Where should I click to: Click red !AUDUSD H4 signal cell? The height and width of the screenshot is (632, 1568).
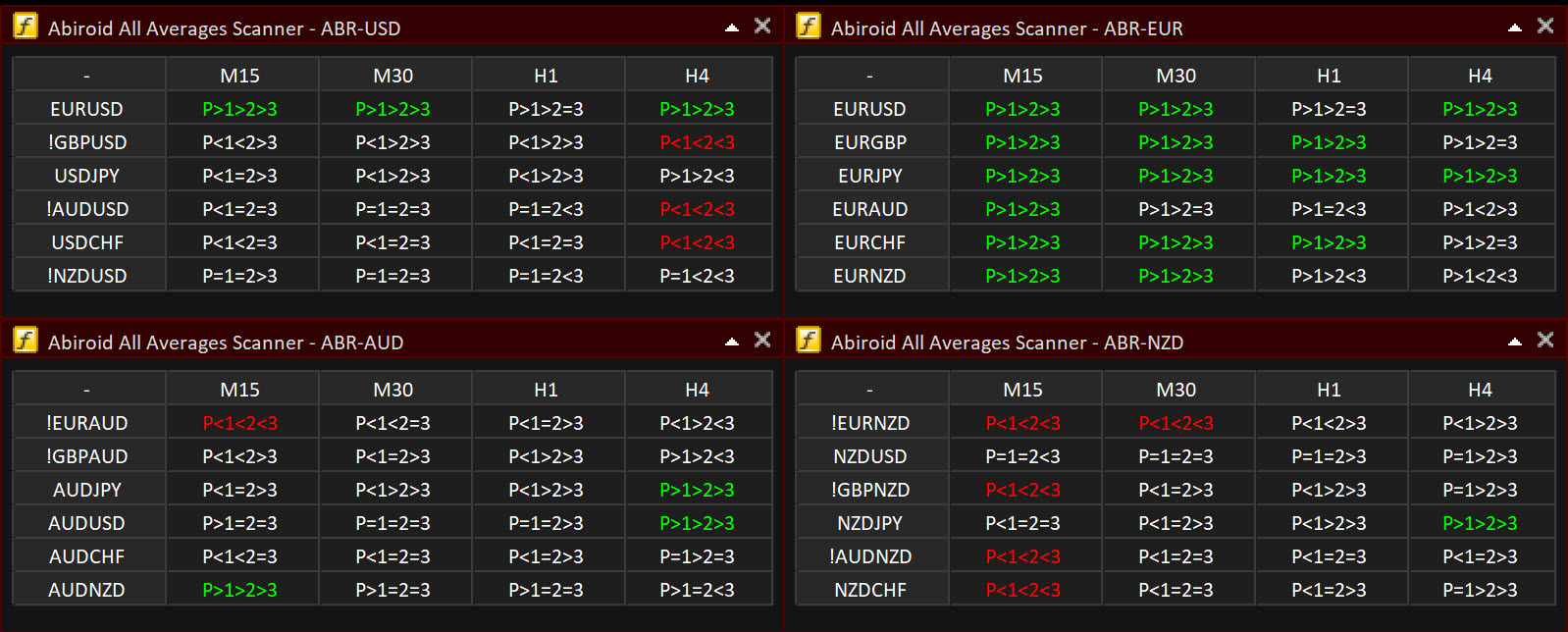click(x=698, y=209)
